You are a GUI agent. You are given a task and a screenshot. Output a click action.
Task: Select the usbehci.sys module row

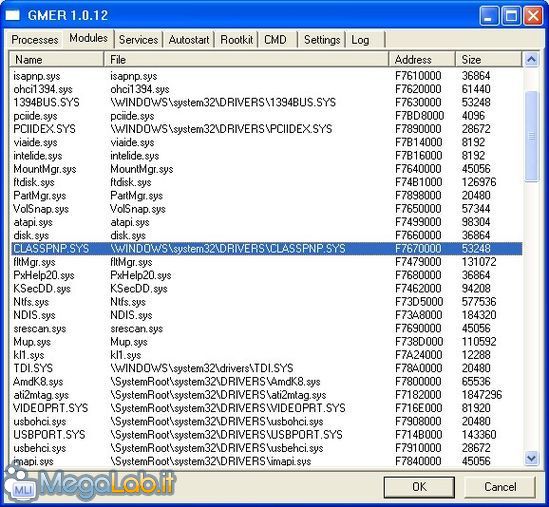(x=267, y=448)
